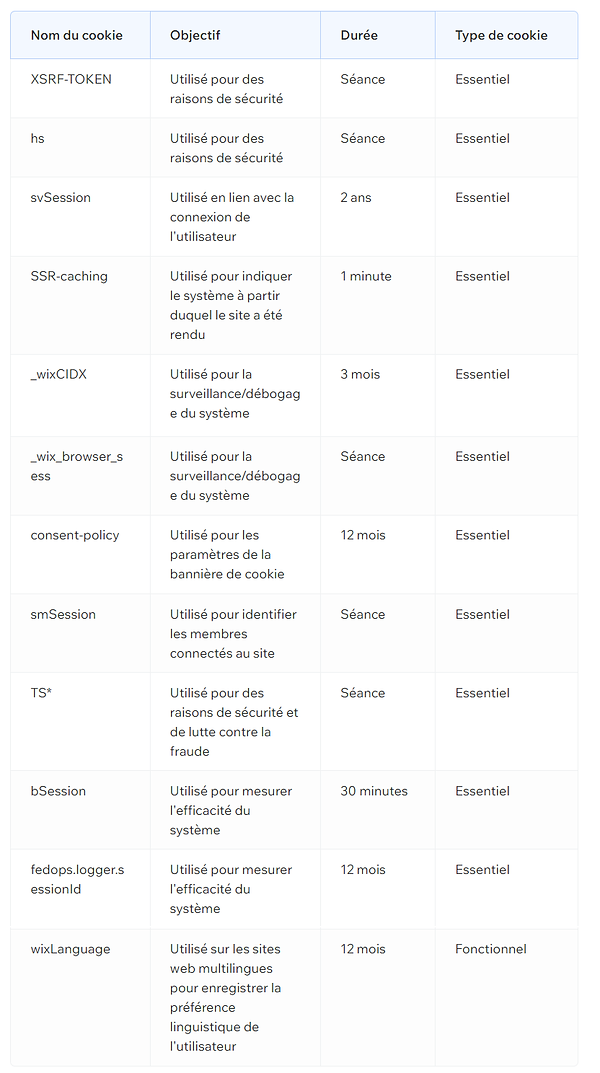The image size is (600, 1073).
Task: Select the _wixCIDX cookie name
Action: tap(59, 374)
